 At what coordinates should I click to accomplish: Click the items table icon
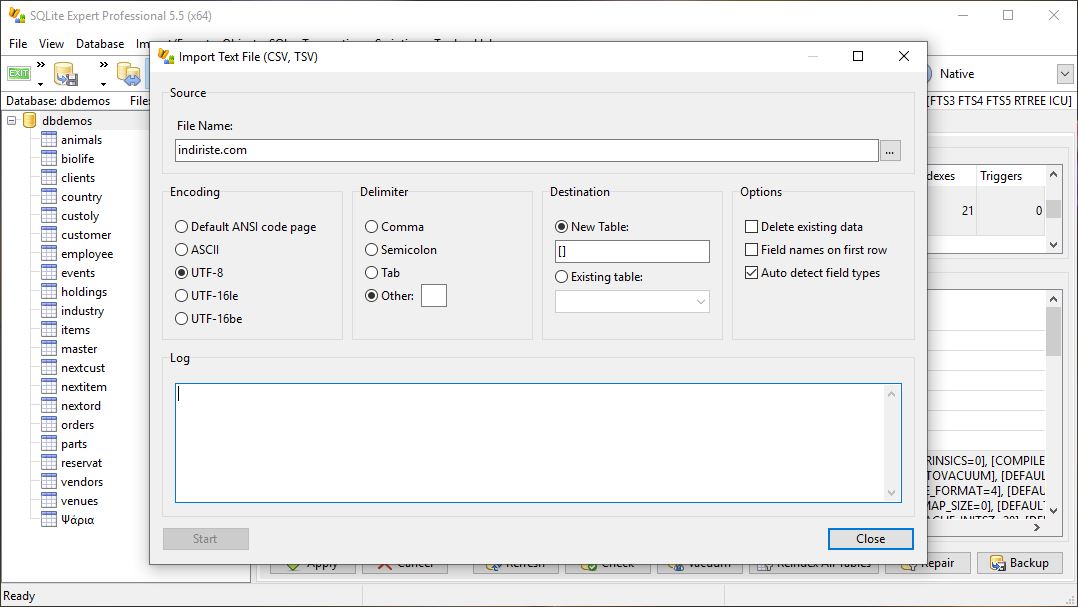(x=49, y=330)
